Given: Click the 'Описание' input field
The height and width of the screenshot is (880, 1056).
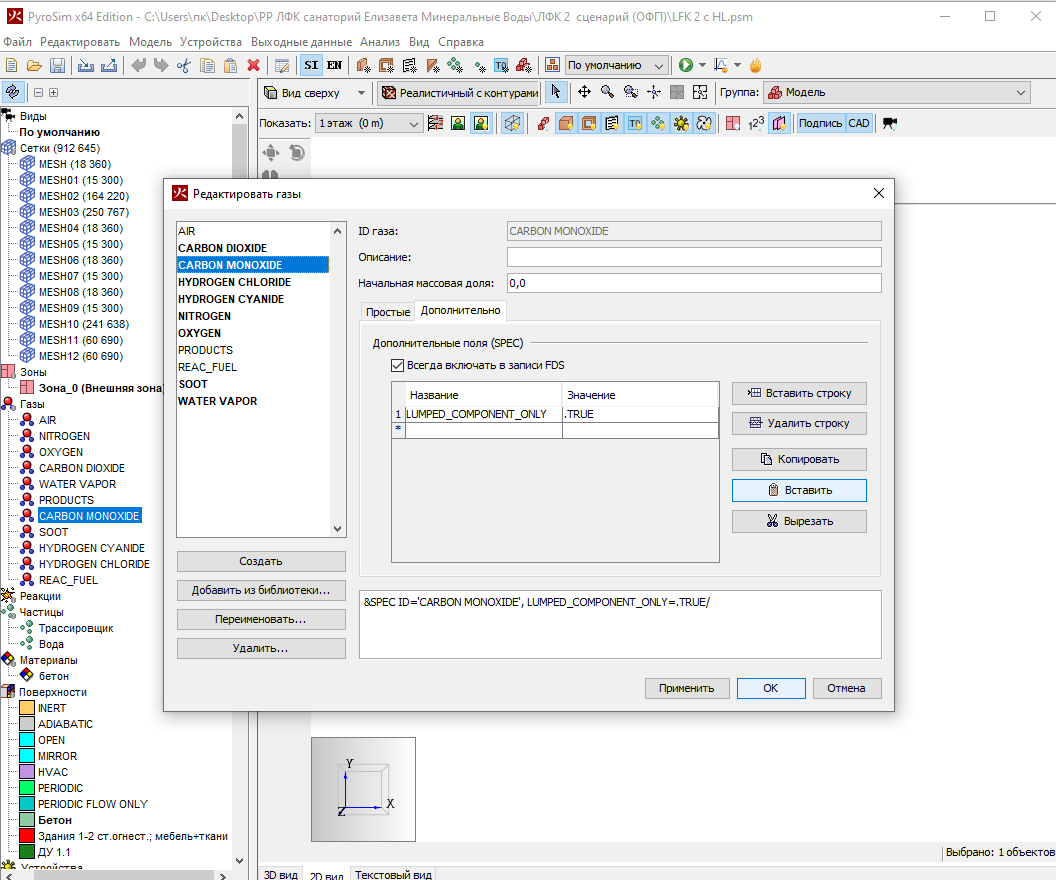Looking at the screenshot, I should pos(694,257).
